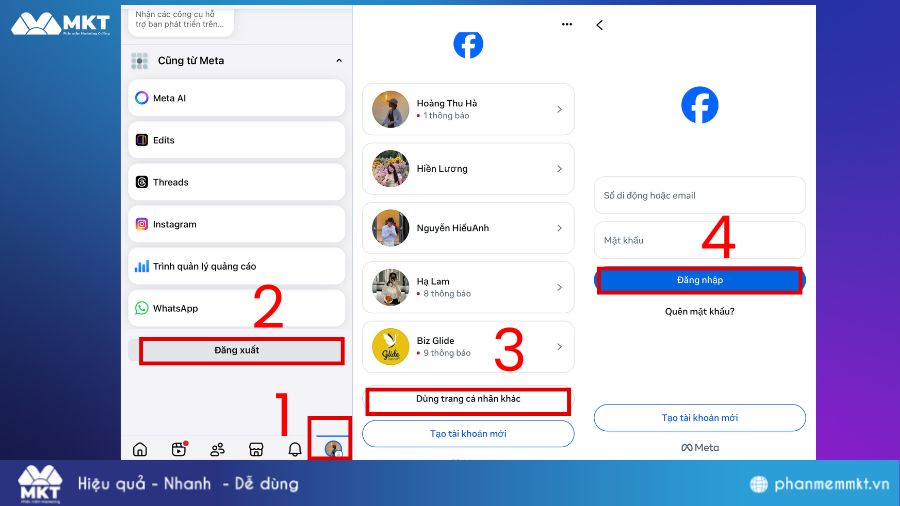Tap Tạo tài khoản mới under account list
The width and height of the screenshot is (900, 506).
[468, 434]
